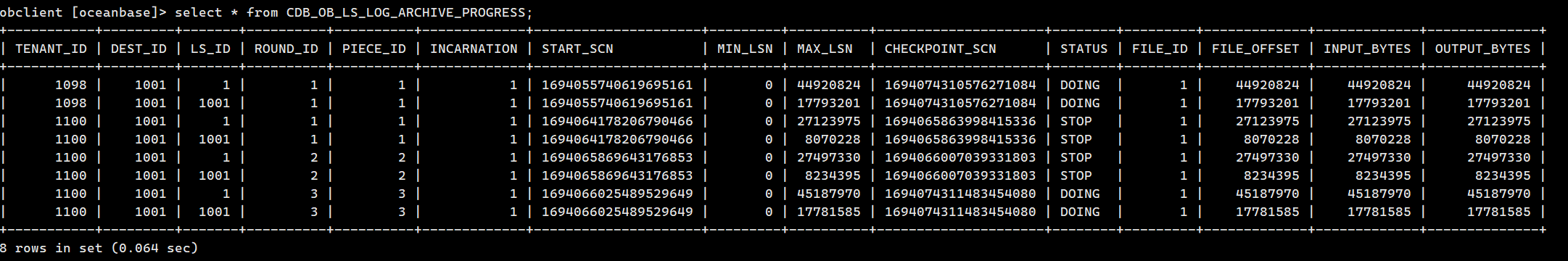Click the TENANT_ID column header
The height and width of the screenshot is (261, 1568).
click(x=51, y=49)
